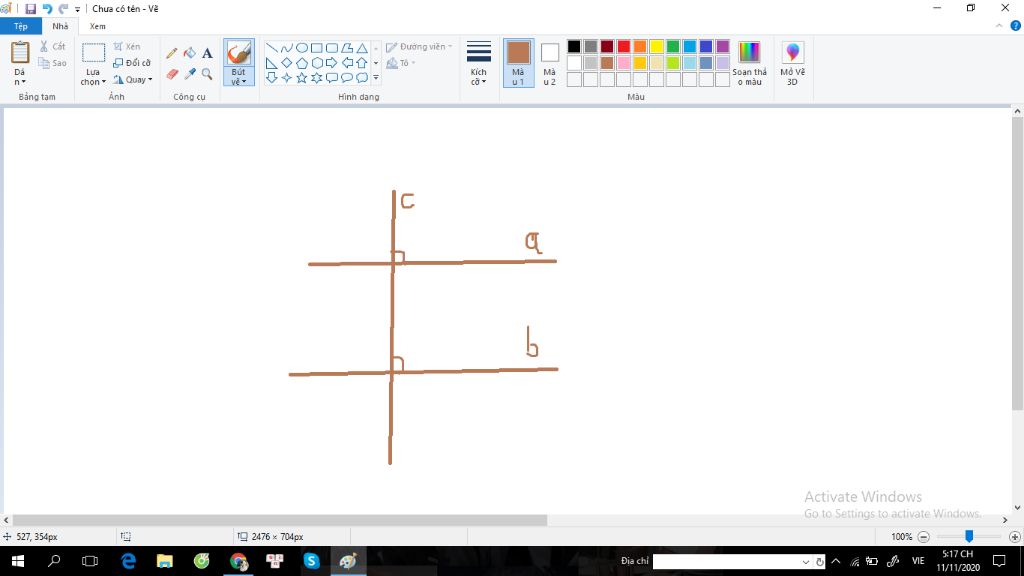The image size is (1024, 576).
Task: Choose the Hexagon shape
Action: point(317,63)
